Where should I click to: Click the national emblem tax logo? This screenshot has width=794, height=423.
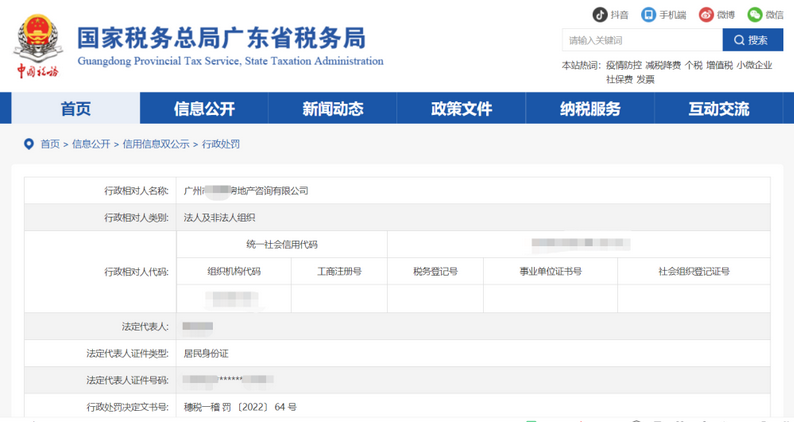point(38,36)
